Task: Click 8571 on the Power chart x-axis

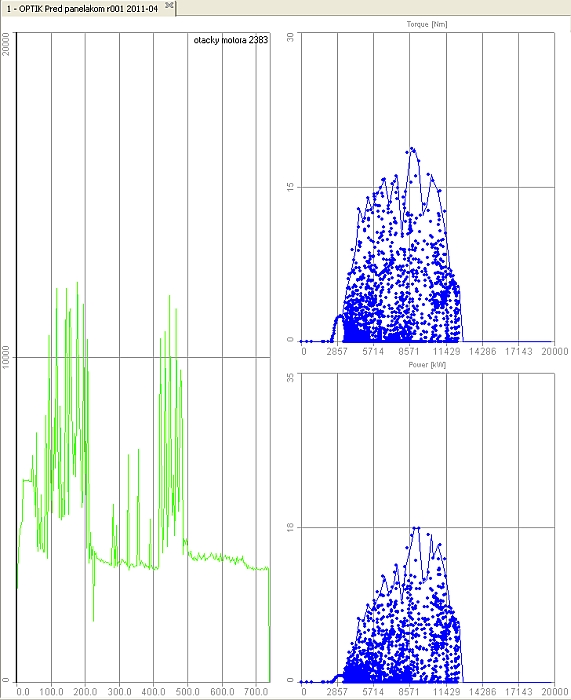Action: (409, 692)
